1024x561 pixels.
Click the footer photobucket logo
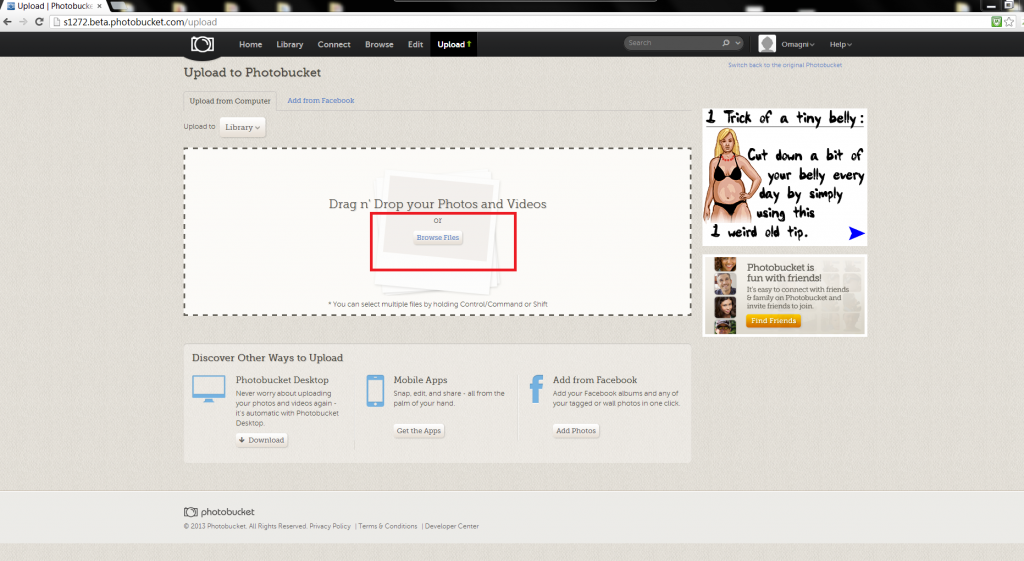219,512
